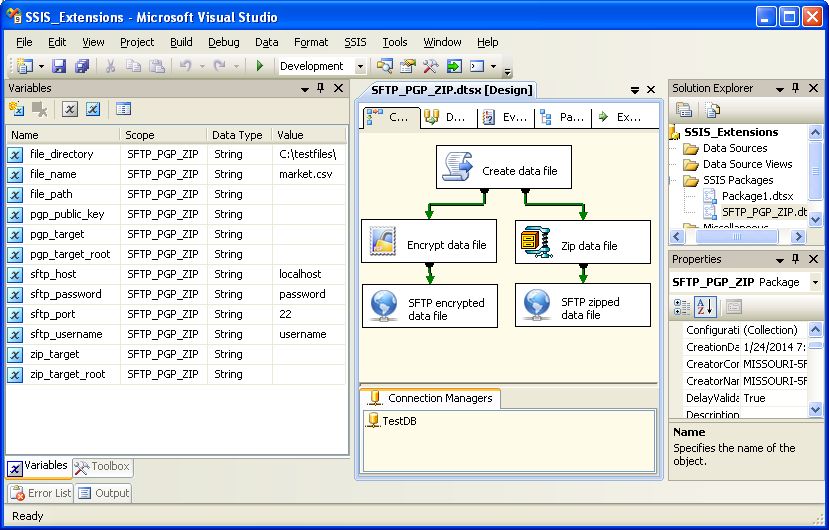The width and height of the screenshot is (829, 530).
Task: Open the Toolbox hammer-wrench toolbar icon
Action: click(430, 66)
